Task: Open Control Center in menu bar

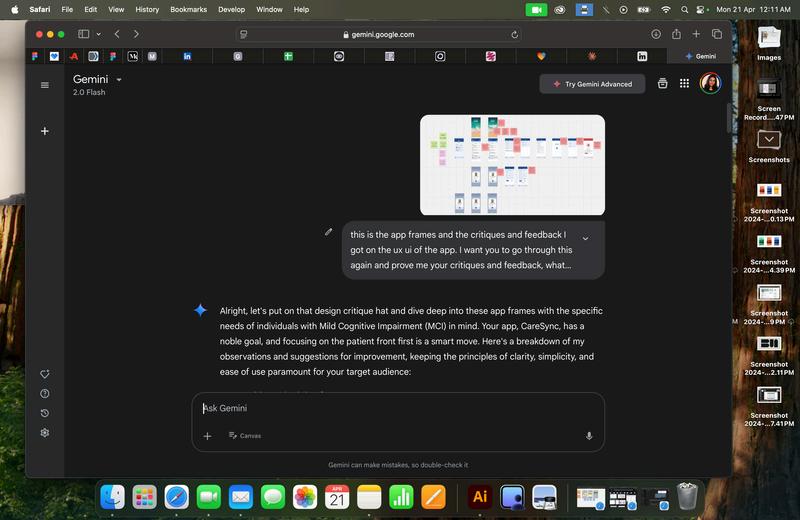Action: tap(702, 9)
